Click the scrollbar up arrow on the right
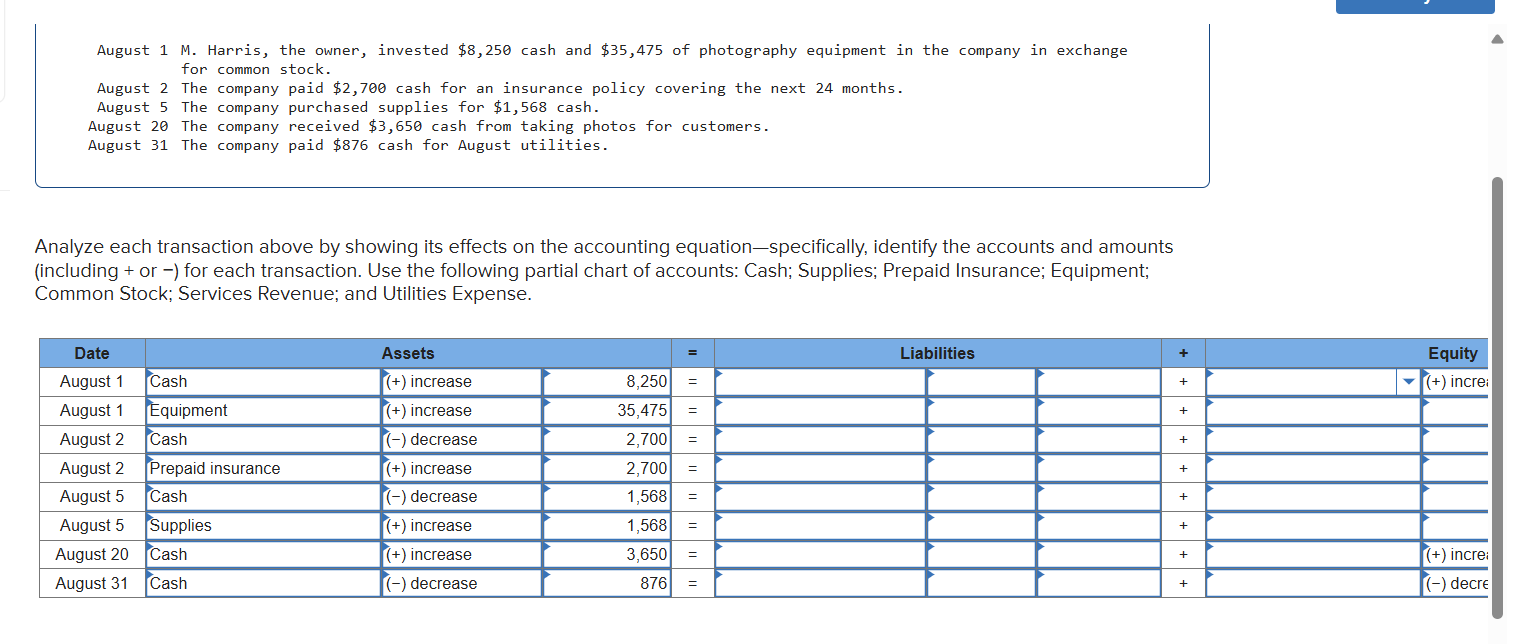Image resolution: width=1540 pixels, height=644 pixels. (1496, 38)
